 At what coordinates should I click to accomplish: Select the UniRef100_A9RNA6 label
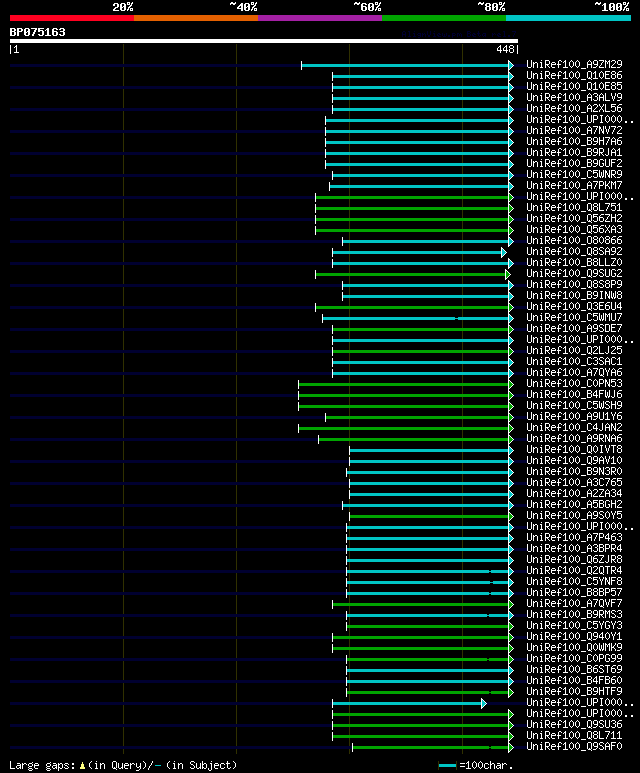574,438
